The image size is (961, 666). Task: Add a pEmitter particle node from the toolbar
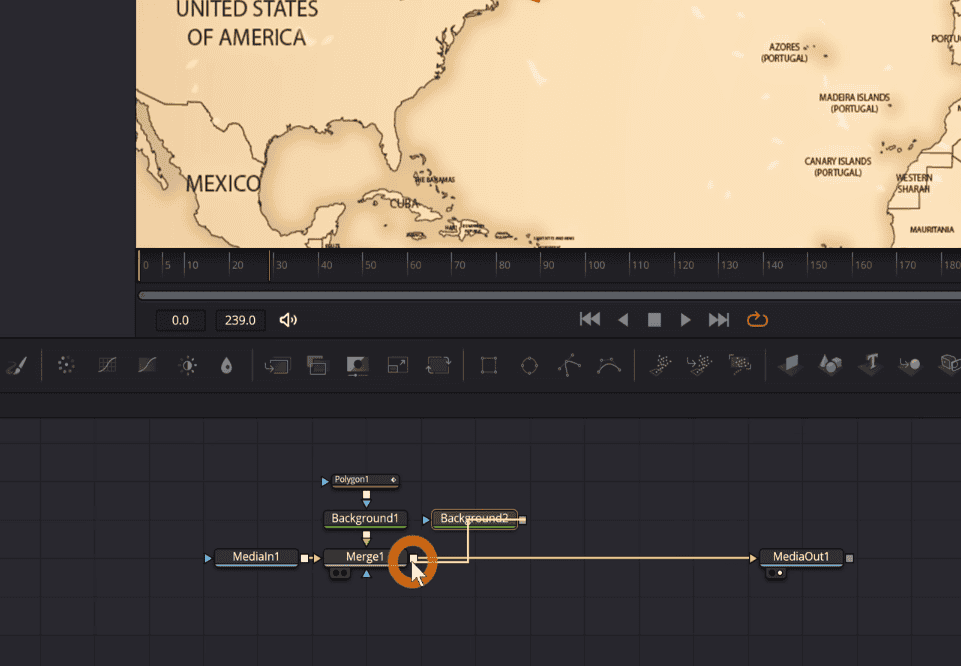point(659,365)
